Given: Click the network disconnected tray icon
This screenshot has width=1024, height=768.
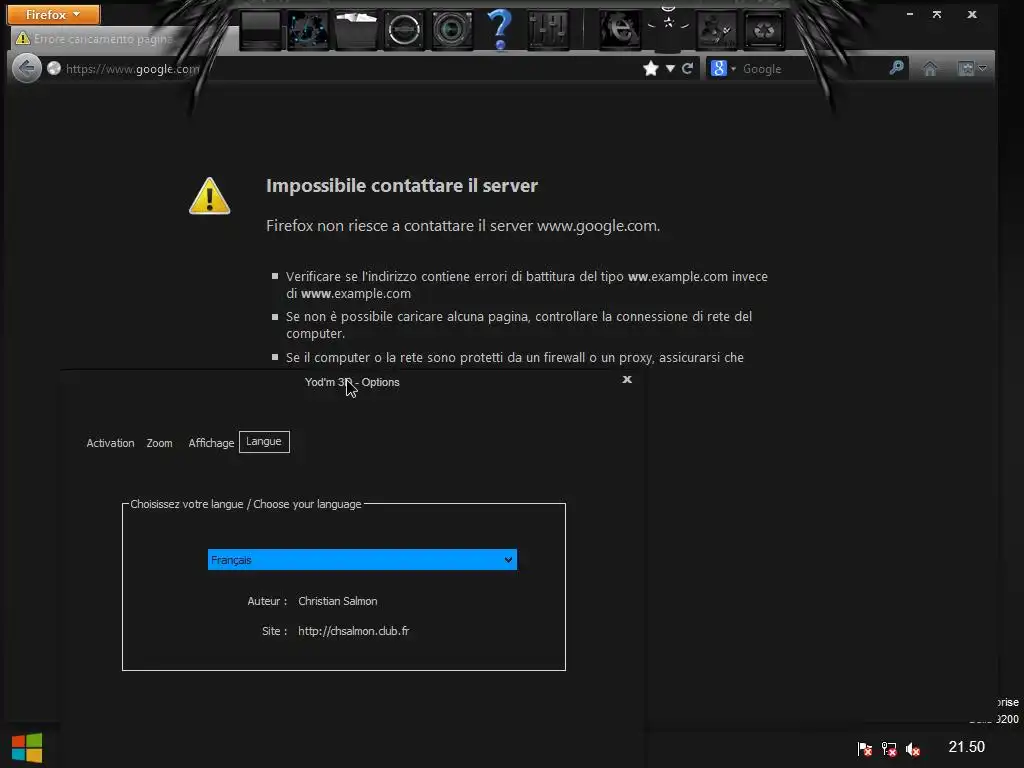Looking at the screenshot, I should (x=889, y=748).
